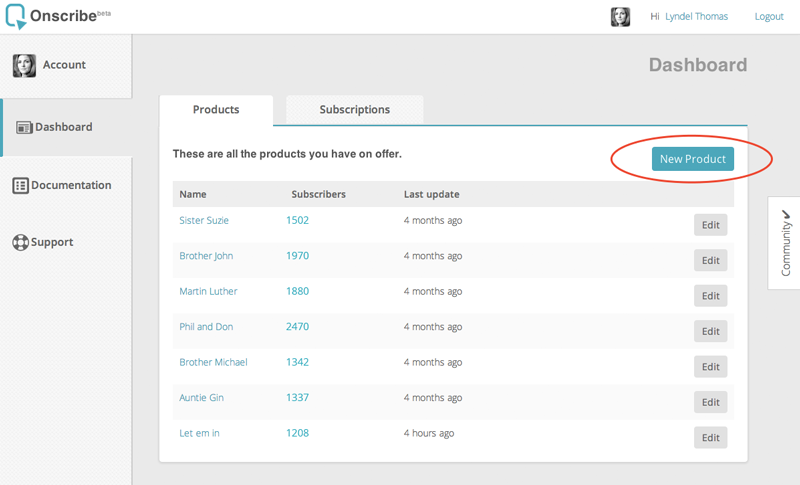Open the Let em in product
The height and width of the screenshot is (485, 800).
point(199,433)
